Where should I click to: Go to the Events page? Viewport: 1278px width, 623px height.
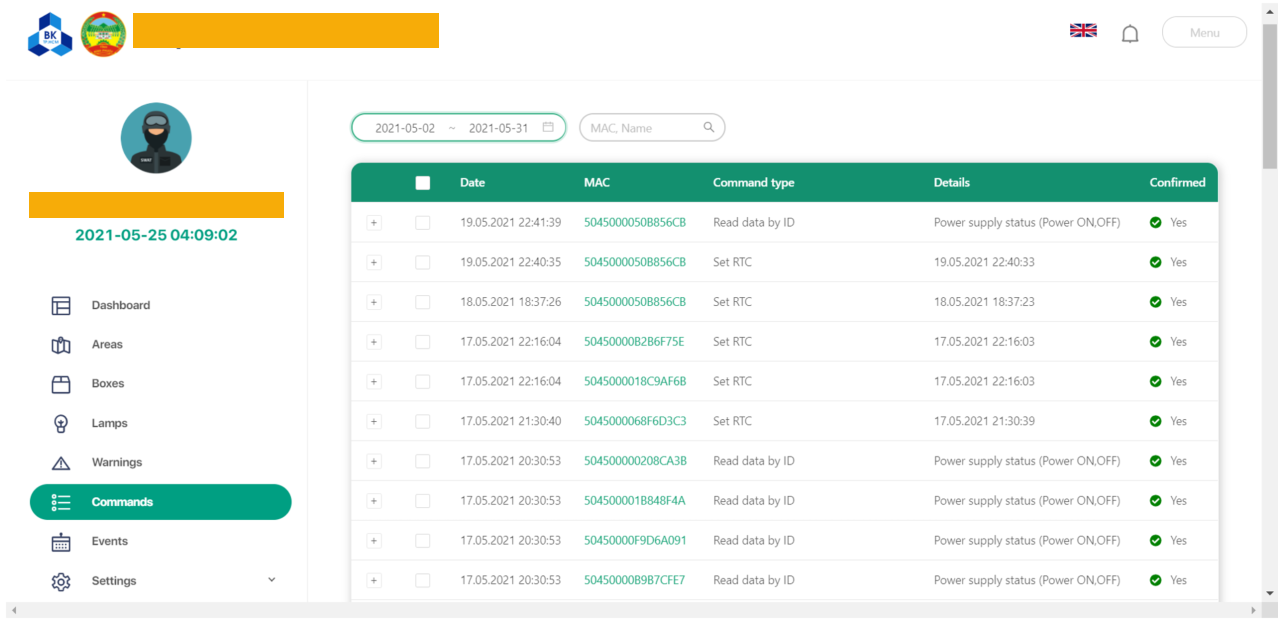coord(109,541)
